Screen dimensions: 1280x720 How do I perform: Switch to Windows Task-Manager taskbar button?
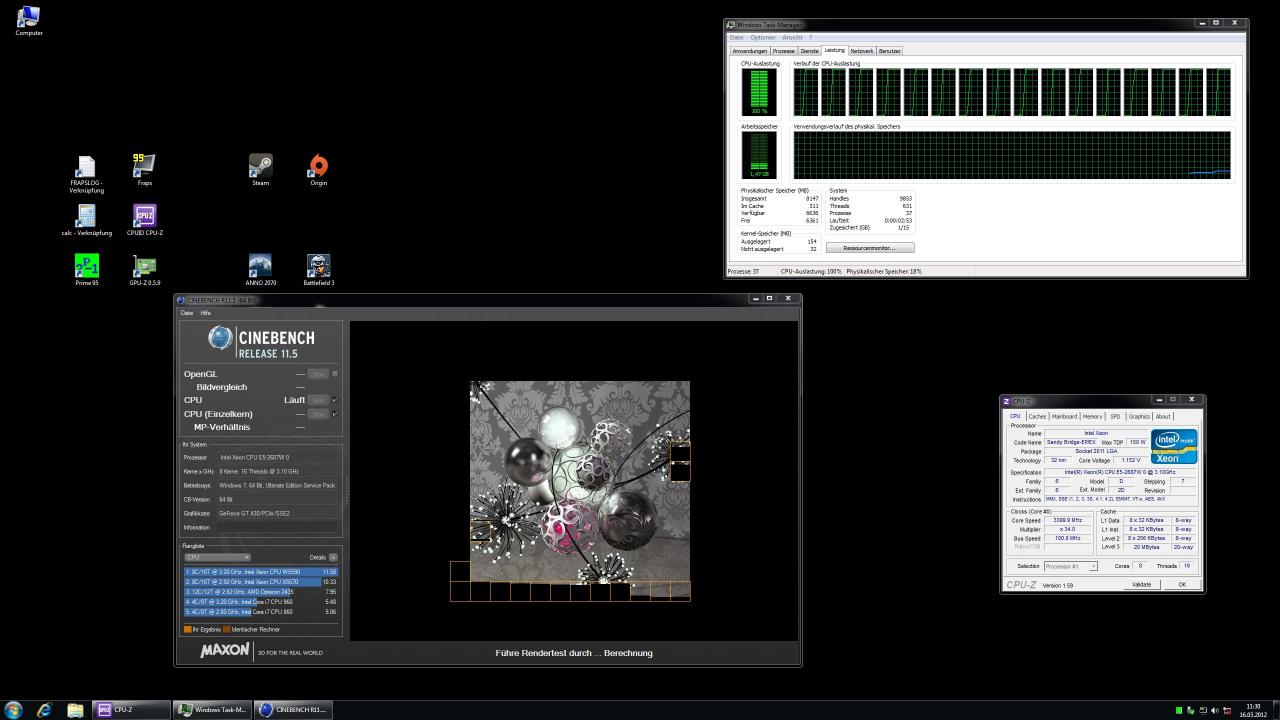tap(212, 710)
